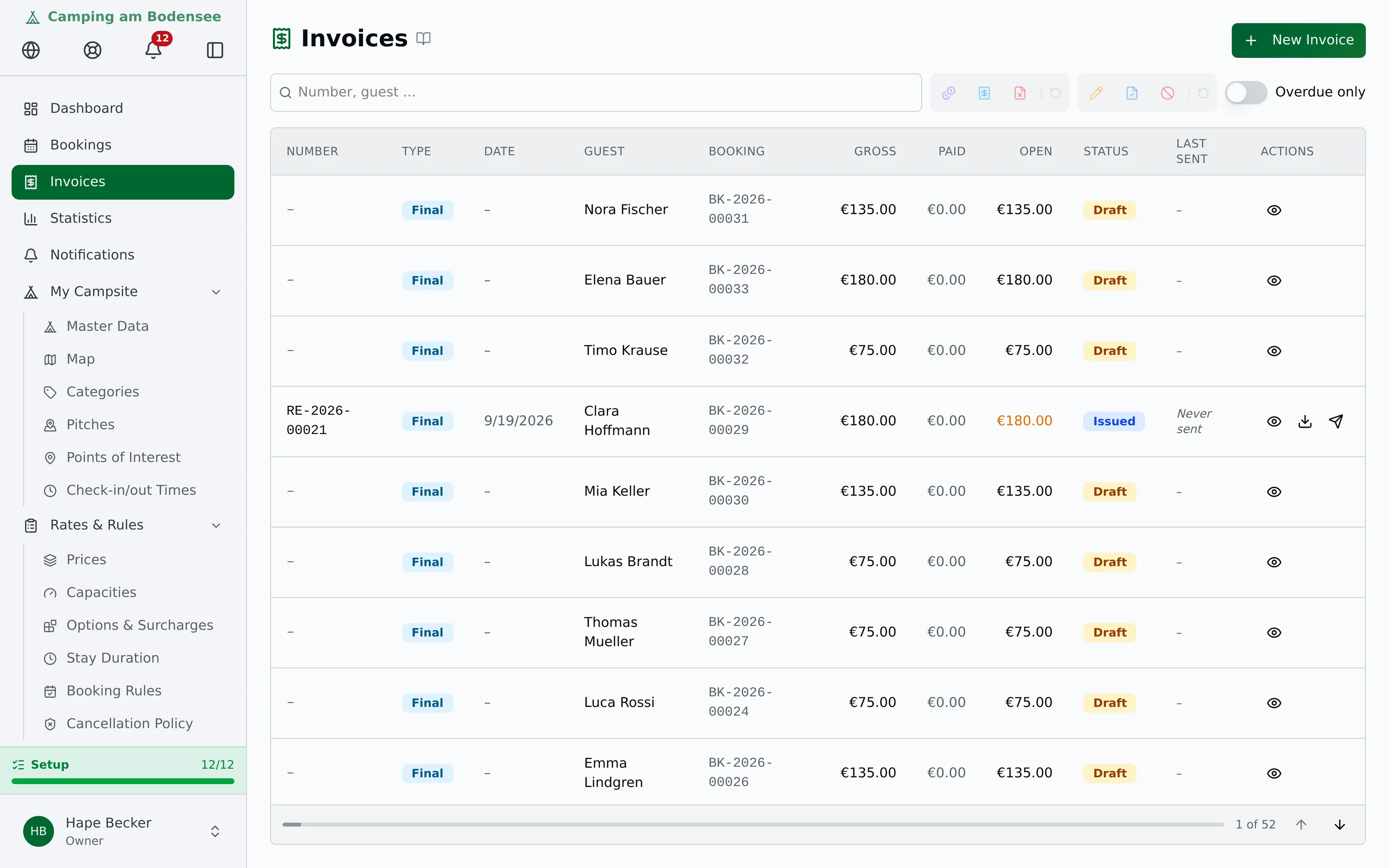Click booking BK-2026-00031
Screen dimensions: 1389x868
740,209
